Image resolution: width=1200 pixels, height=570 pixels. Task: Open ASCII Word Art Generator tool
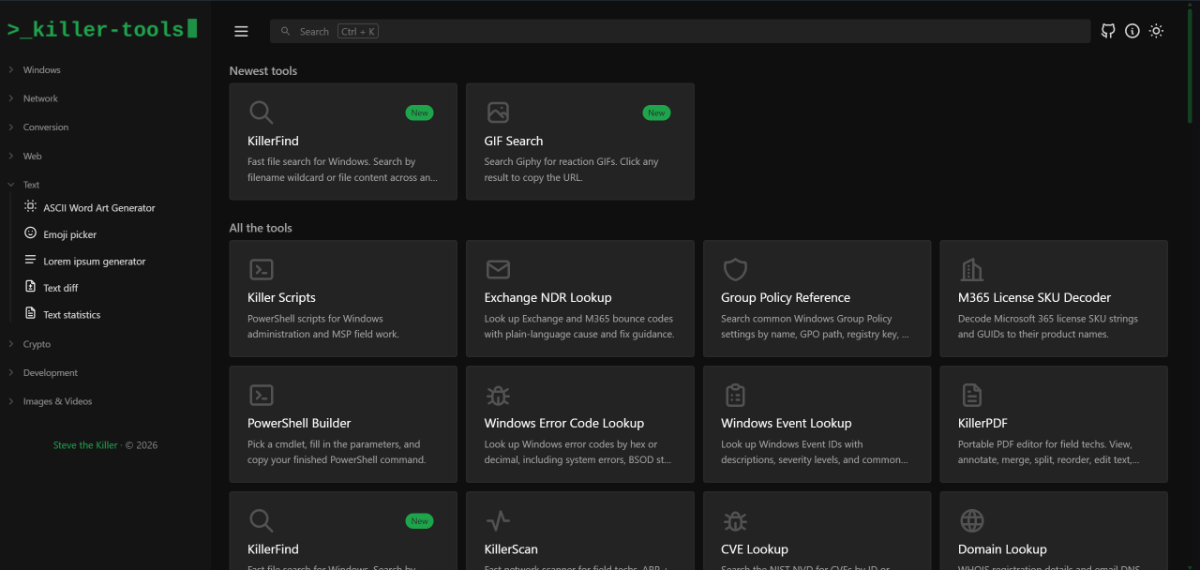coord(99,208)
